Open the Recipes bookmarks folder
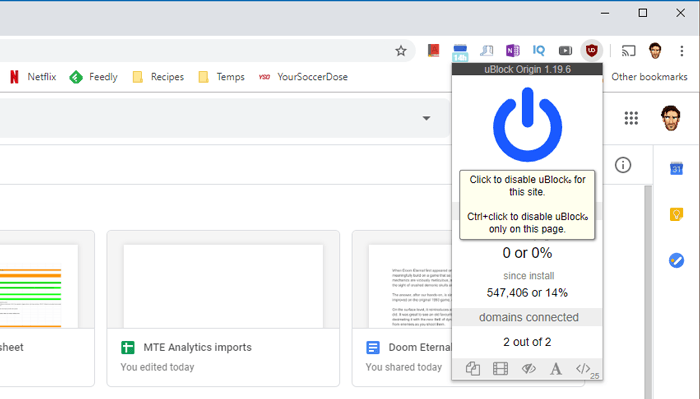This screenshot has width=700, height=399. (x=158, y=77)
